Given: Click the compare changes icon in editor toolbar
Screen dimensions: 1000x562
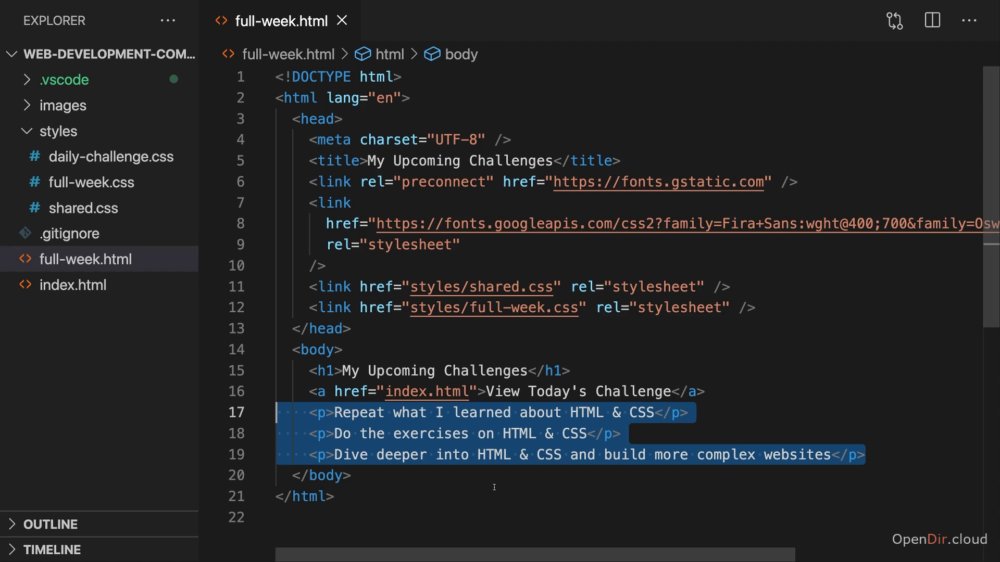Looking at the screenshot, I should tap(894, 20).
